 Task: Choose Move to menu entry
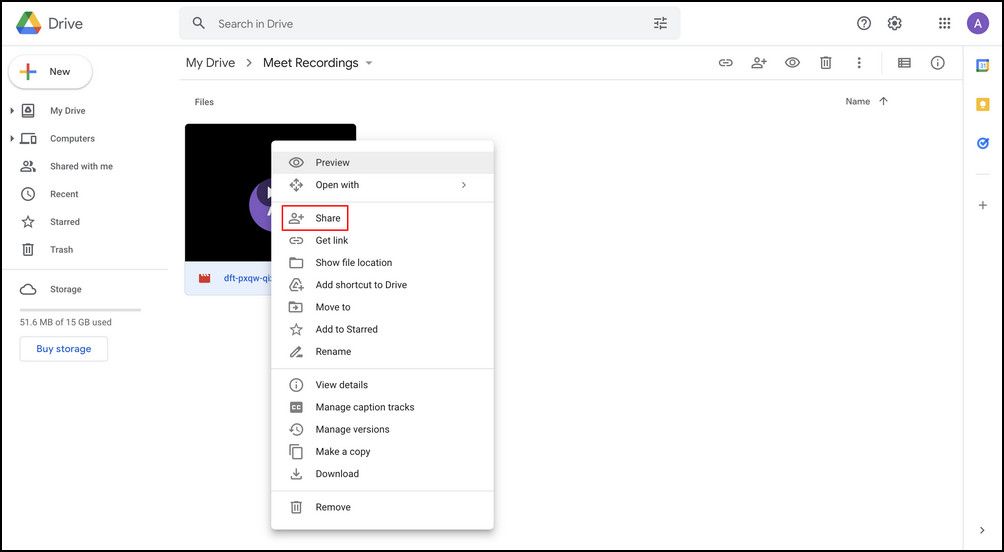[x=382, y=307]
